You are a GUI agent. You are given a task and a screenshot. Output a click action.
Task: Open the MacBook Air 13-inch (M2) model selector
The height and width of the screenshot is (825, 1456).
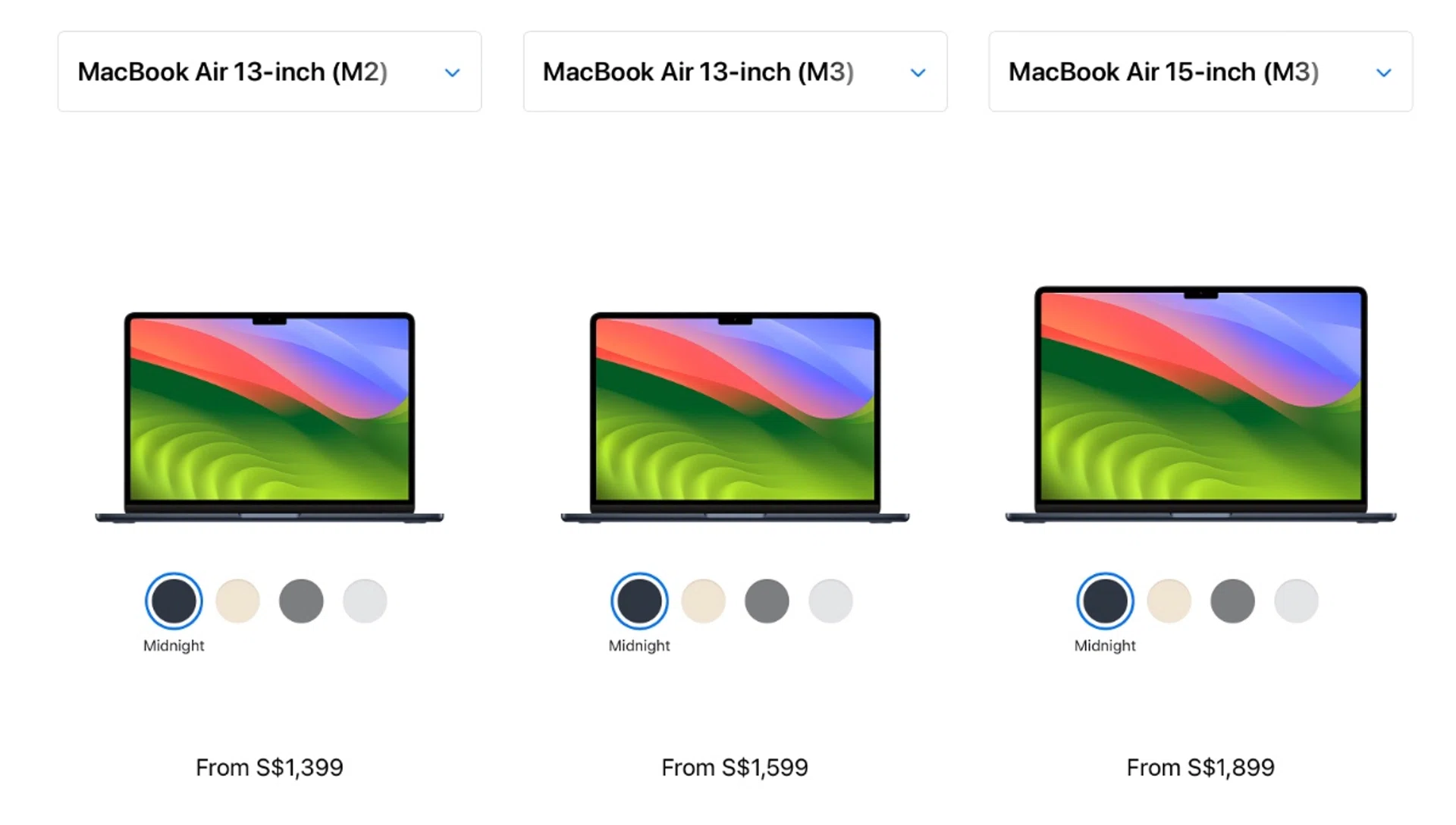click(x=269, y=72)
